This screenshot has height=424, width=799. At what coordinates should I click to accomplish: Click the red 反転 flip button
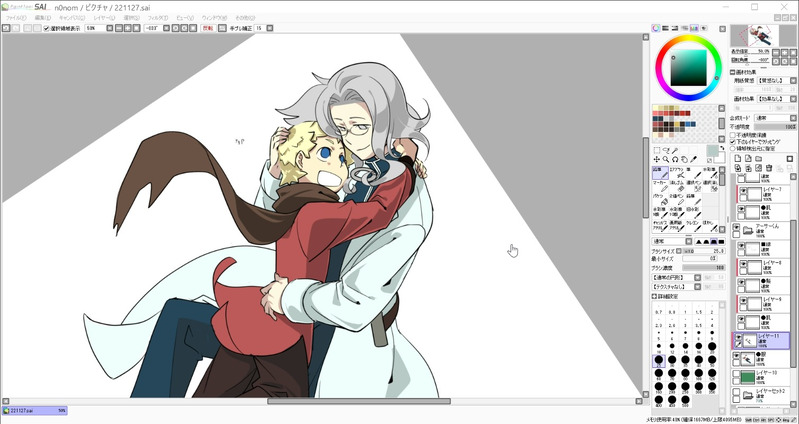208,28
